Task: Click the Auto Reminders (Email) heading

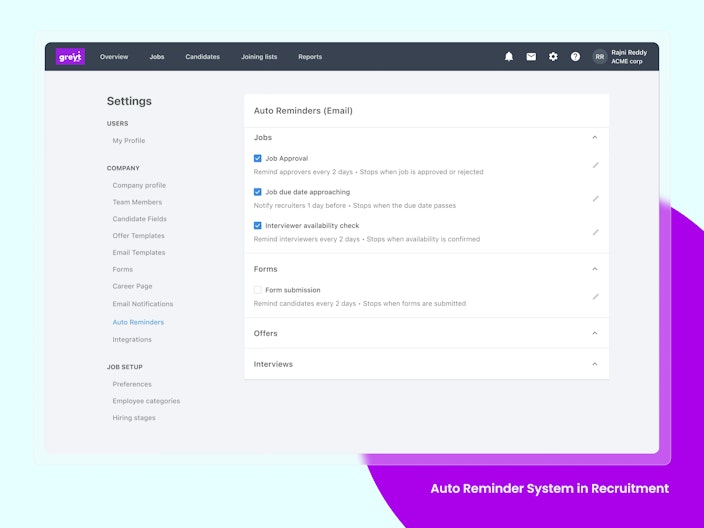Action: [x=303, y=111]
